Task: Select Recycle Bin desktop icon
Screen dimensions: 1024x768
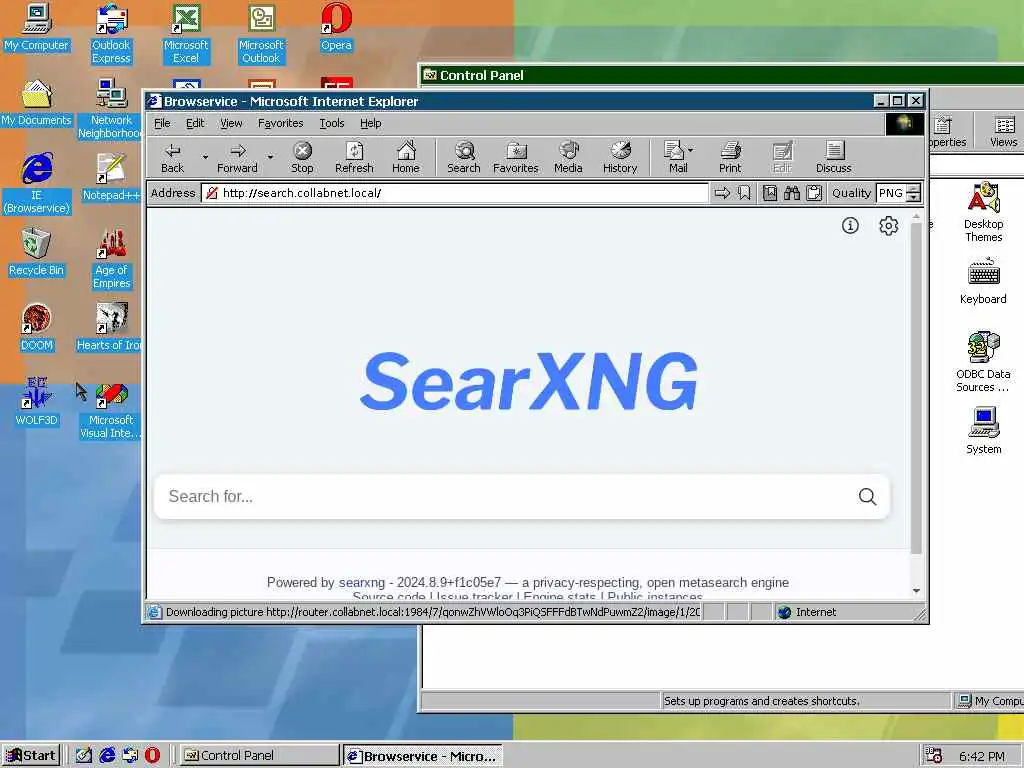Action: pyautogui.click(x=37, y=253)
